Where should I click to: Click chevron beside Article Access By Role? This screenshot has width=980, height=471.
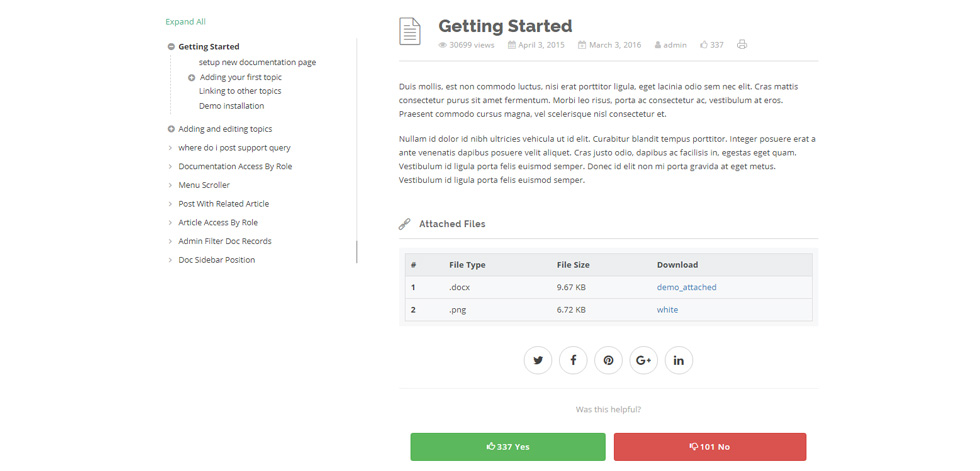170,223
